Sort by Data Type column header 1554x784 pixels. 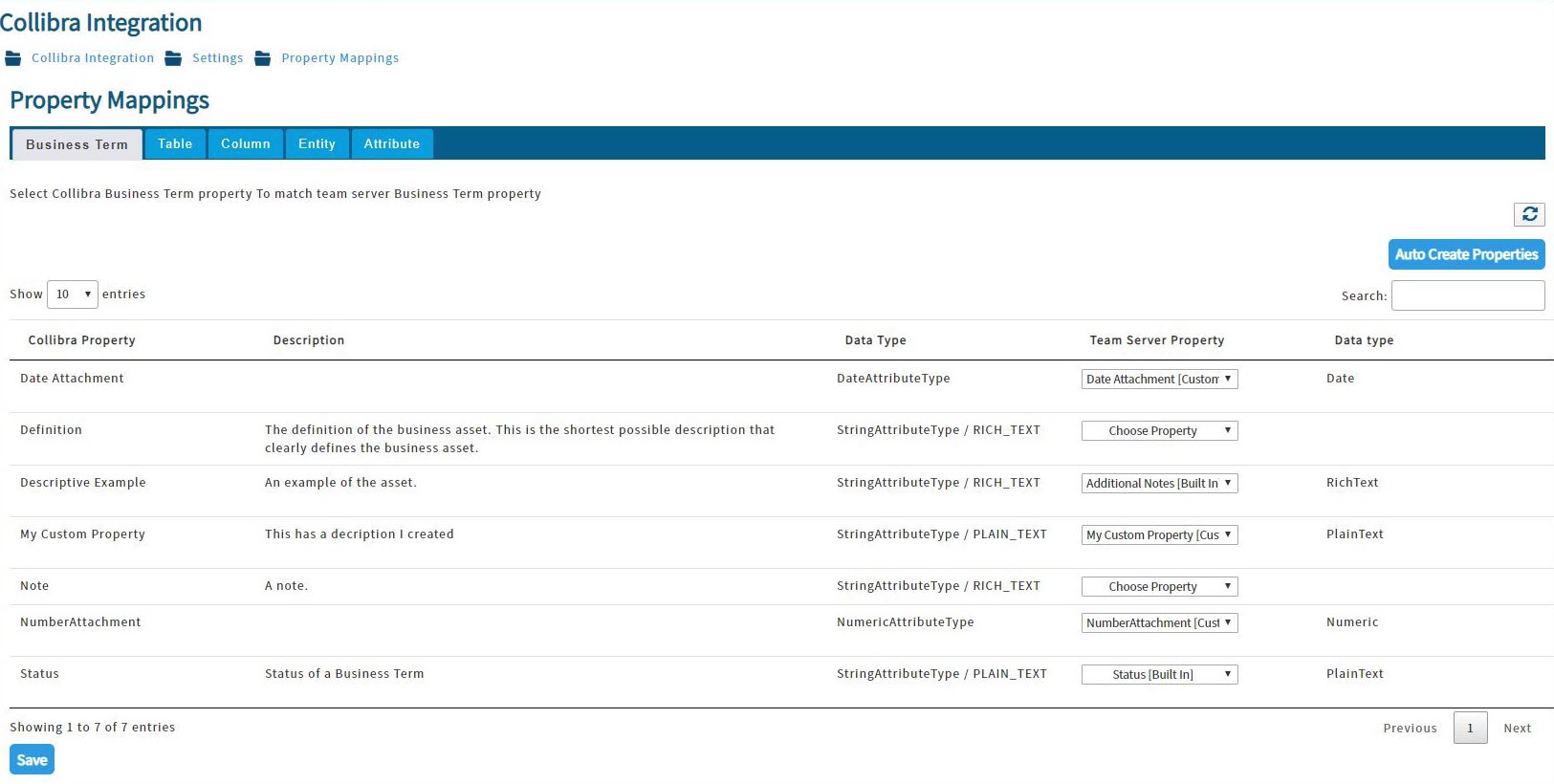(x=876, y=340)
